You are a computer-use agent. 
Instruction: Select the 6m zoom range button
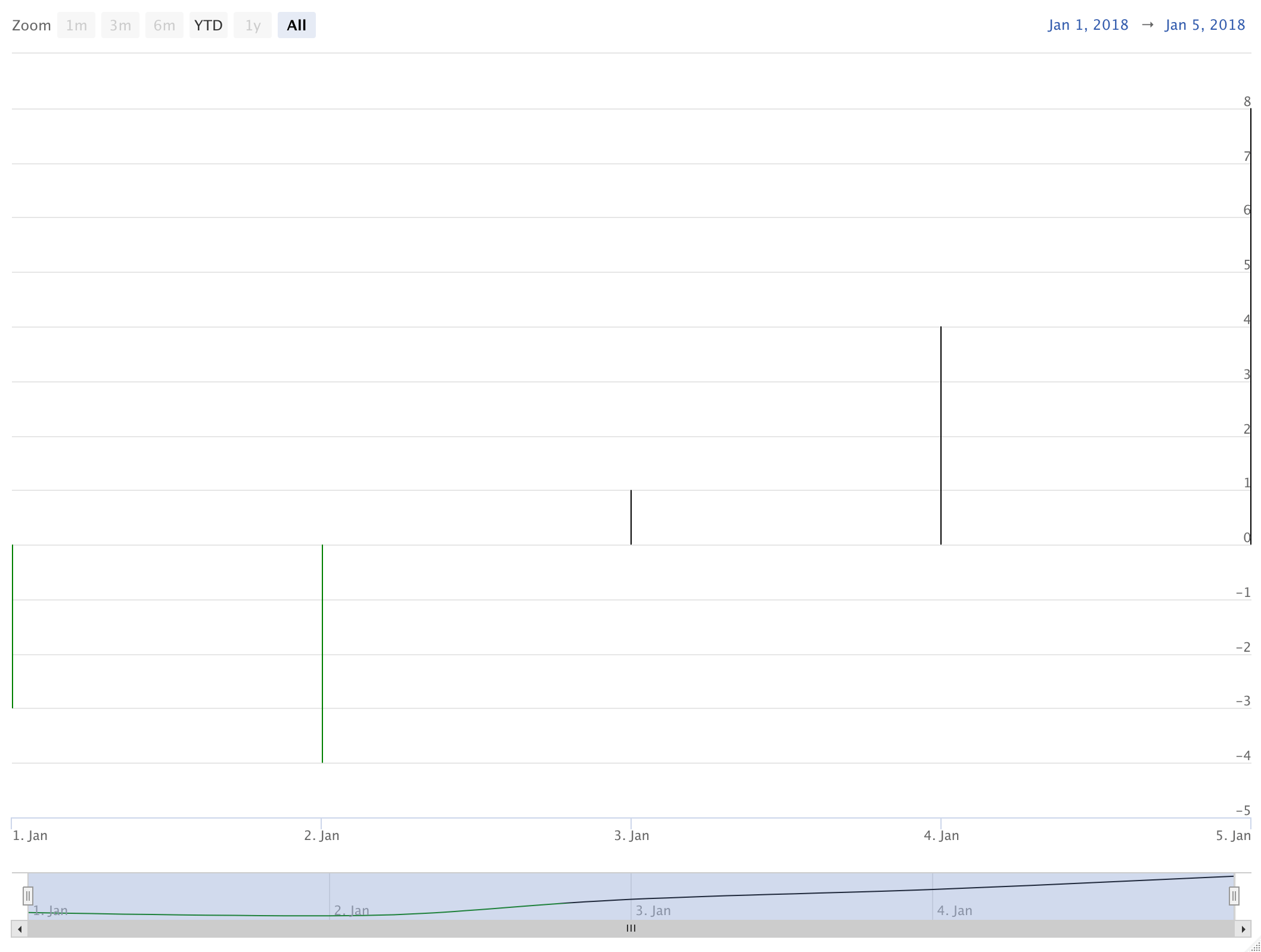(164, 25)
